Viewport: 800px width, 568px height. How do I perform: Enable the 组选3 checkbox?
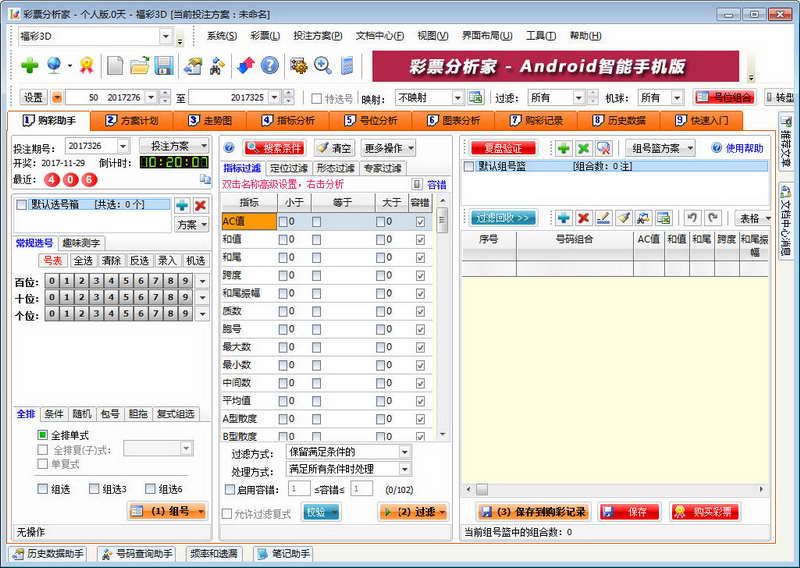[94, 489]
